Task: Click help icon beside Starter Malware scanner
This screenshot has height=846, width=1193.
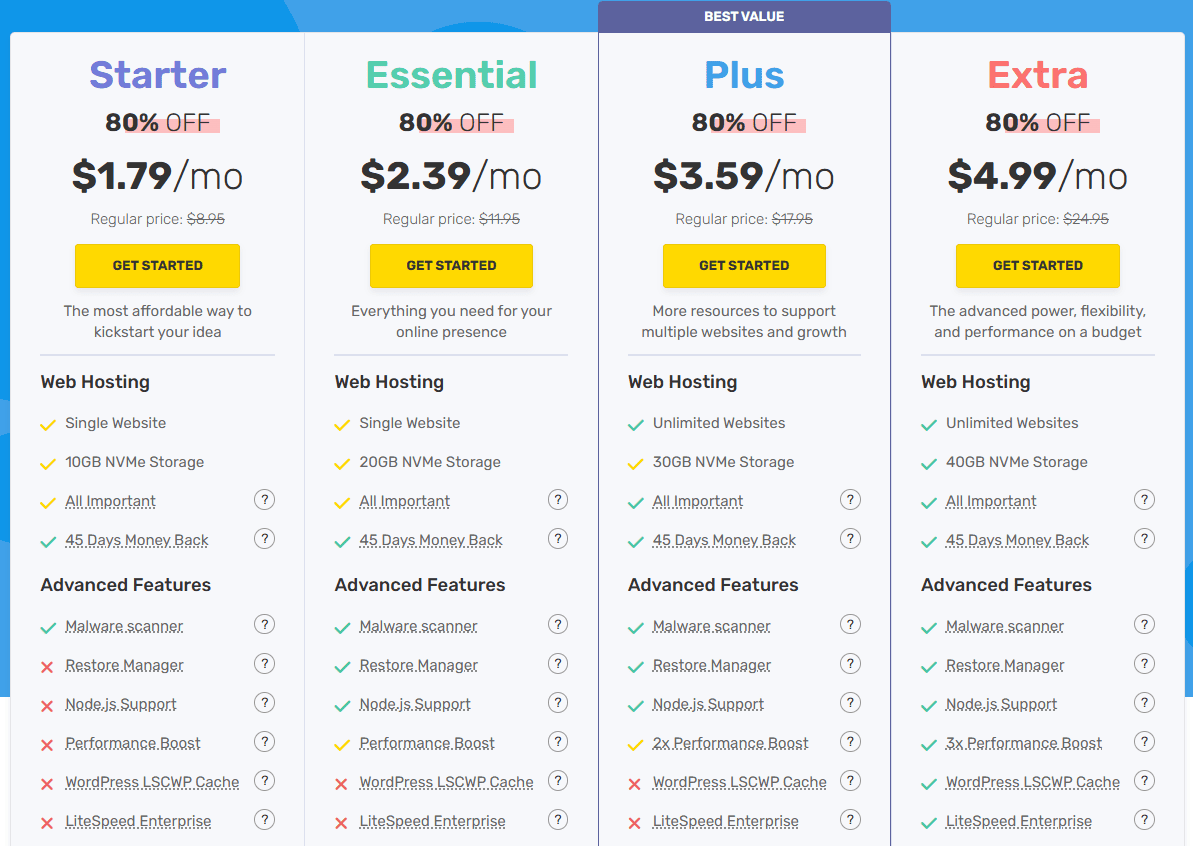Action: (264, 625)
